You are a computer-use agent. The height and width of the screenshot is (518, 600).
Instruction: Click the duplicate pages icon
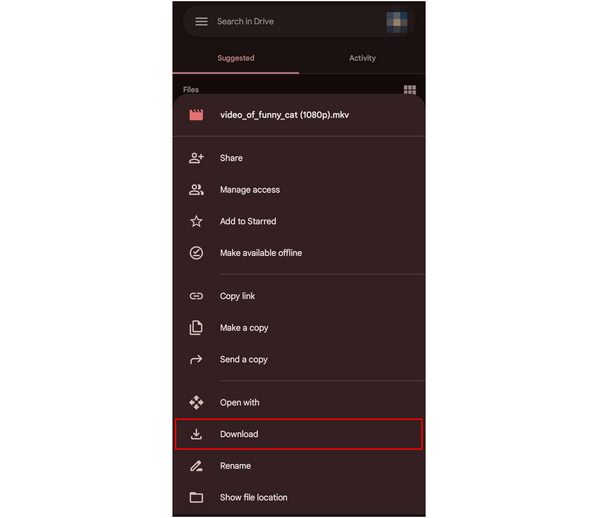[x=196, y=328]
